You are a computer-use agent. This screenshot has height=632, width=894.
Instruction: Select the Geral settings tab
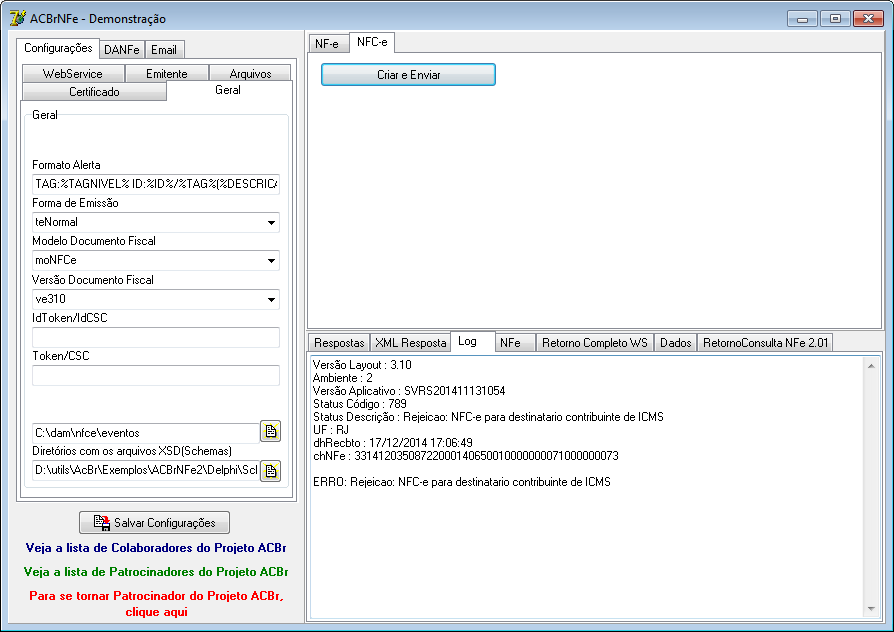(x=228, y=90)
